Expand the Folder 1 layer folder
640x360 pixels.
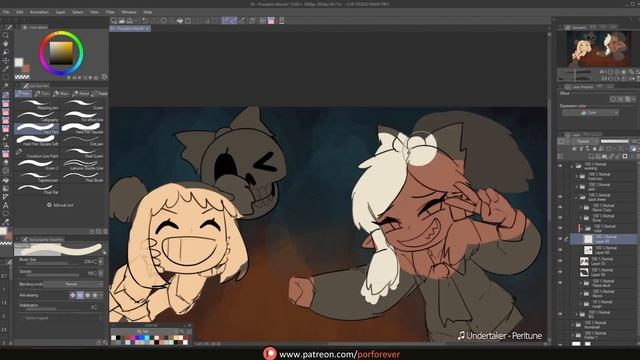click(x=573, y=335)
